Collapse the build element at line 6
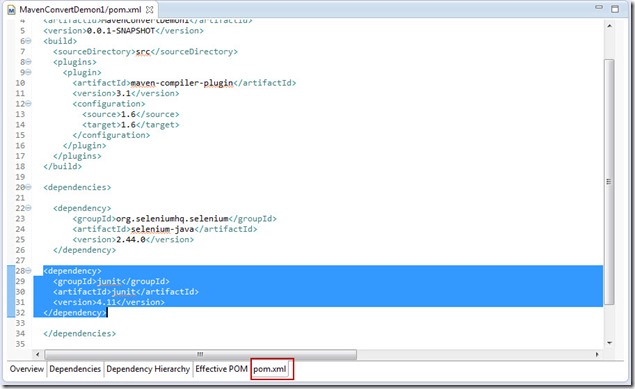635x389 pixels. (28, 41)
